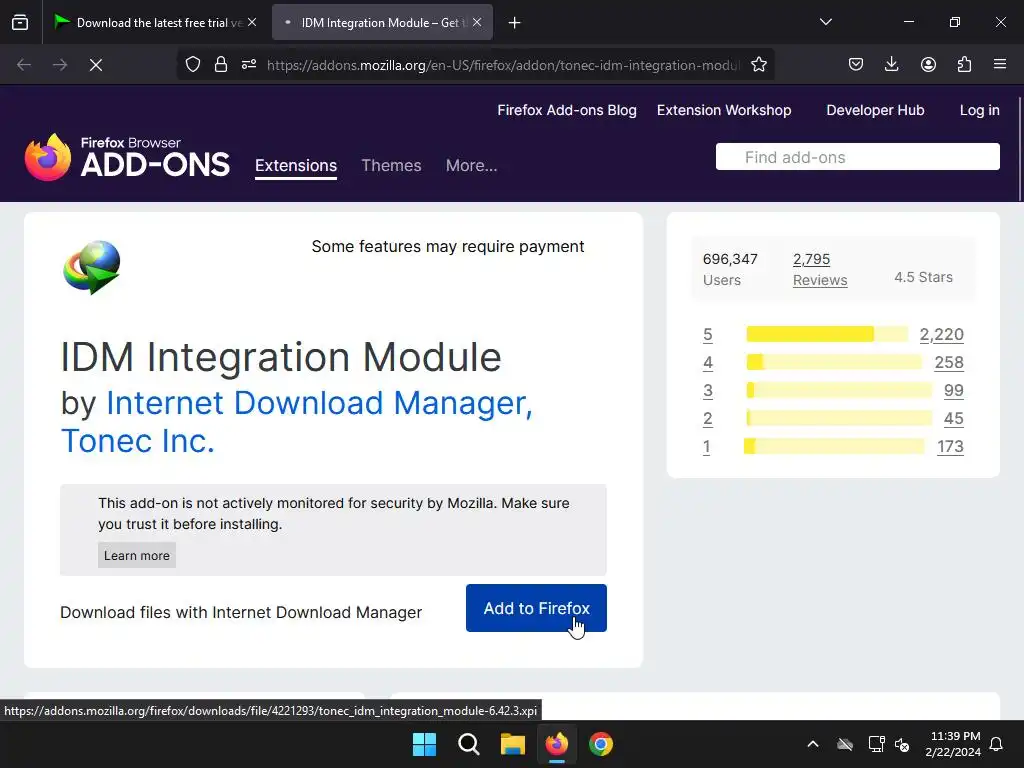Click the muted volume tray icon
The width and height of the screenshot is (1024, 768).
coord(902,744)
